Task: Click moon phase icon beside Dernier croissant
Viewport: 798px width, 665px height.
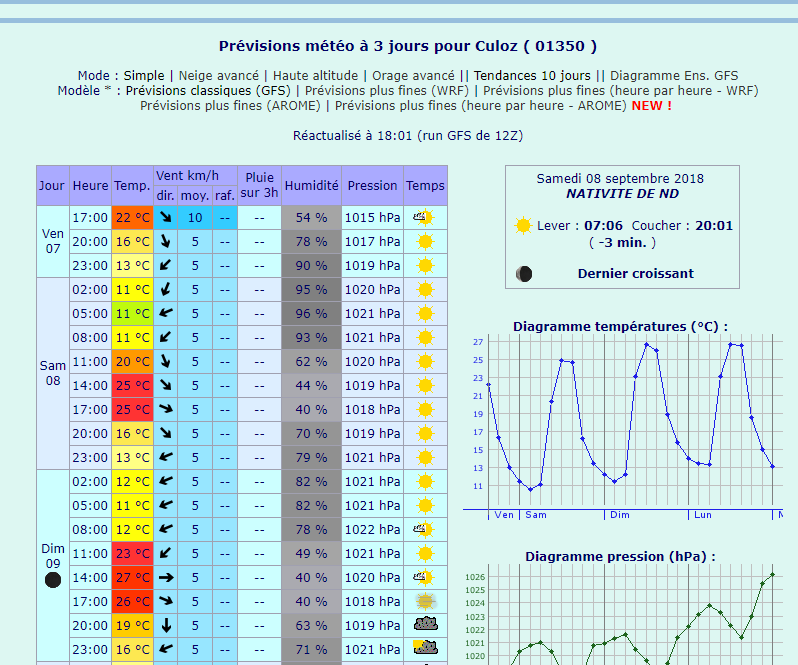Action: tap(524, 274)
